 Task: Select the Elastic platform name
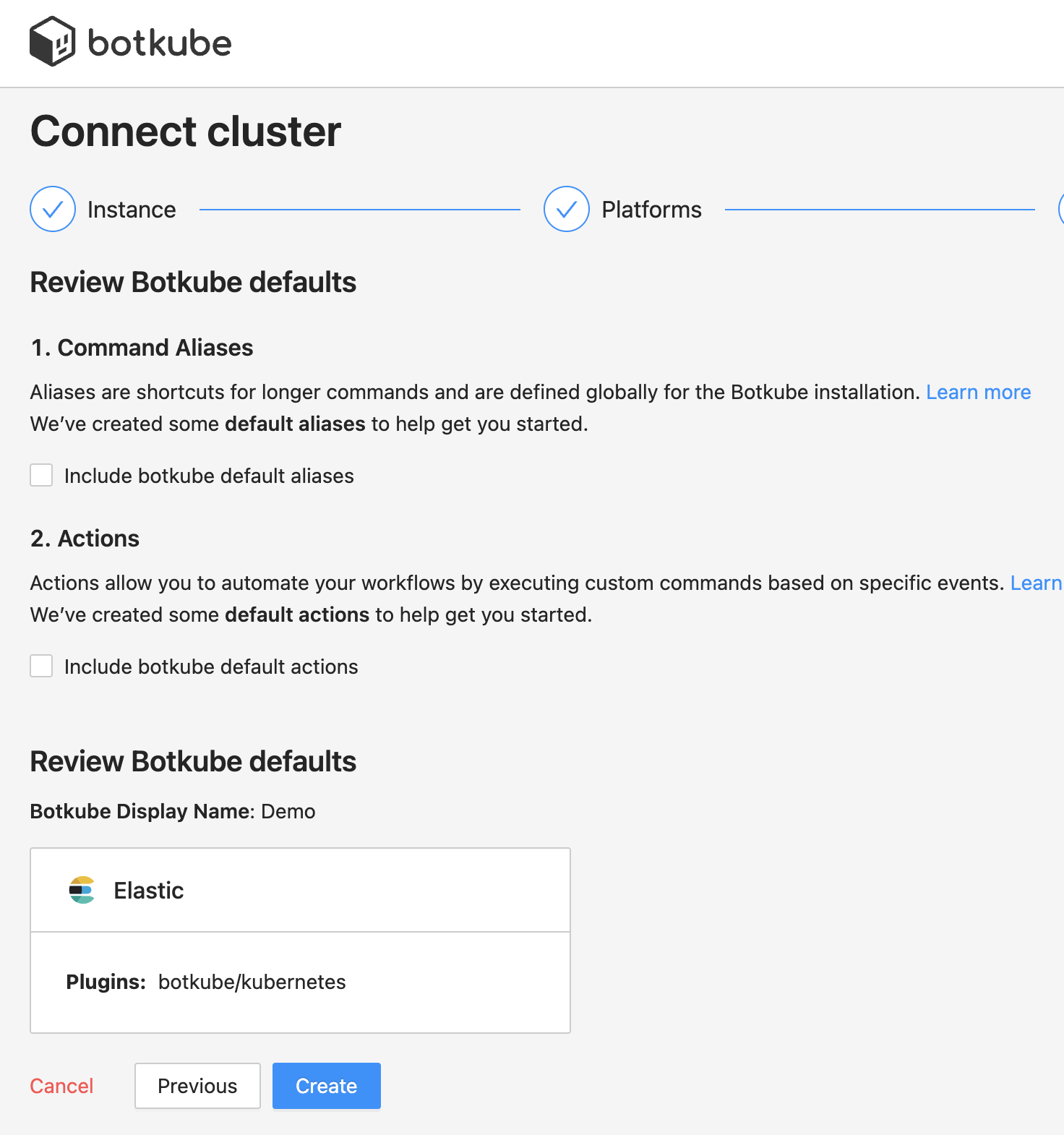click(149, 890)
